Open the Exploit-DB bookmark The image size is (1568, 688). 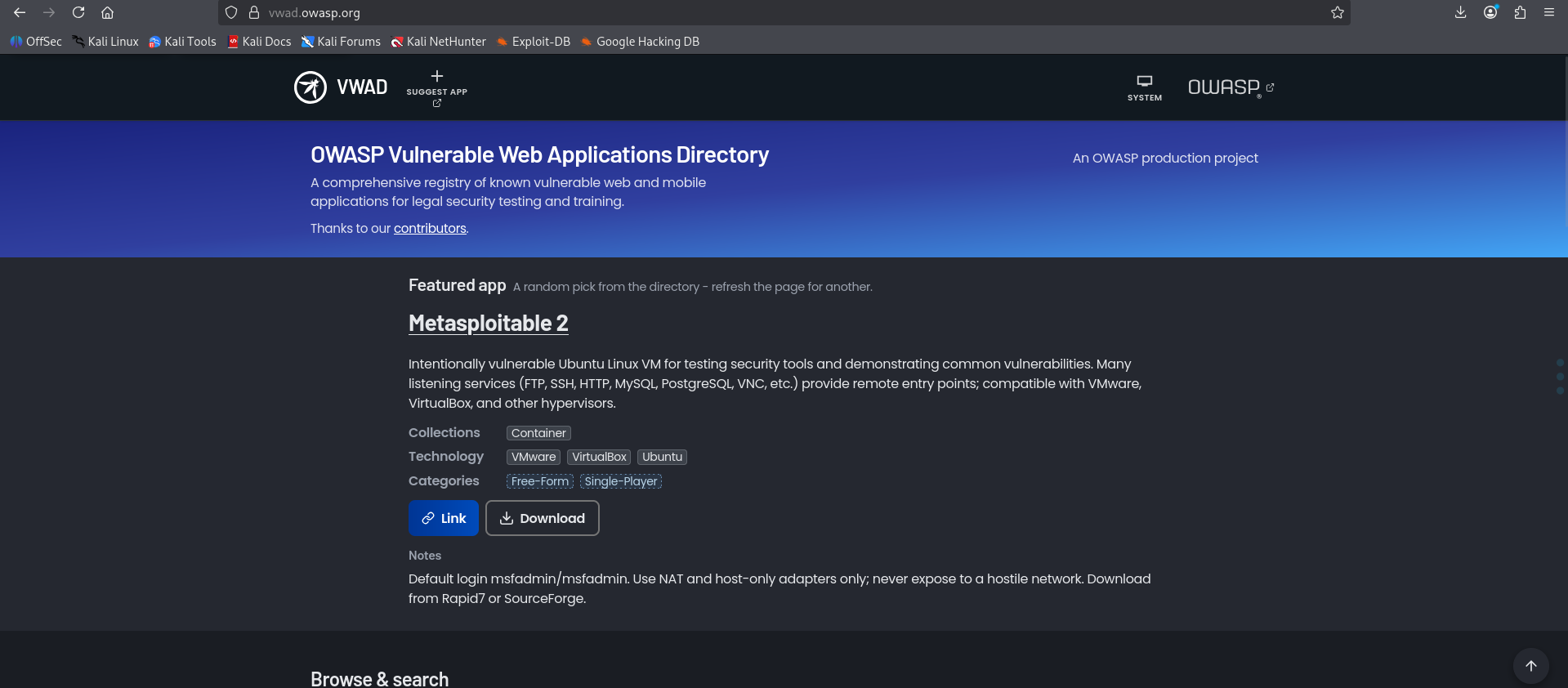(534, 42)
